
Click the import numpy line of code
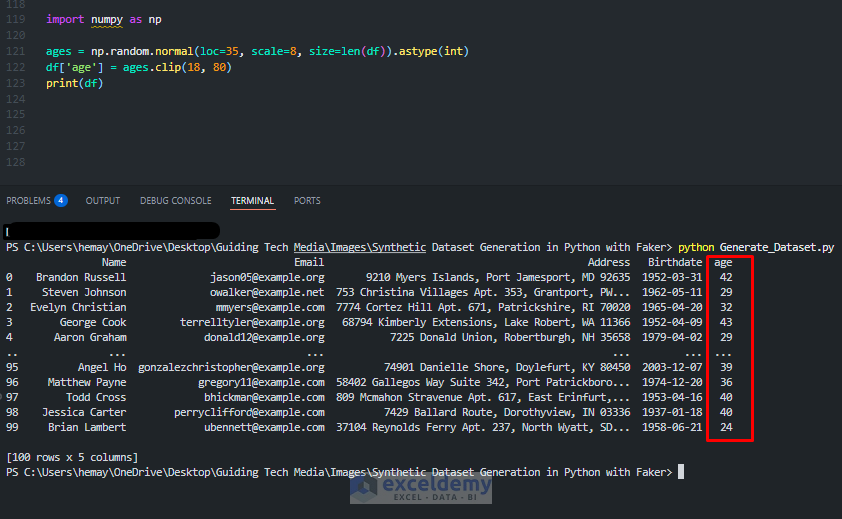(x=104, y=19)
